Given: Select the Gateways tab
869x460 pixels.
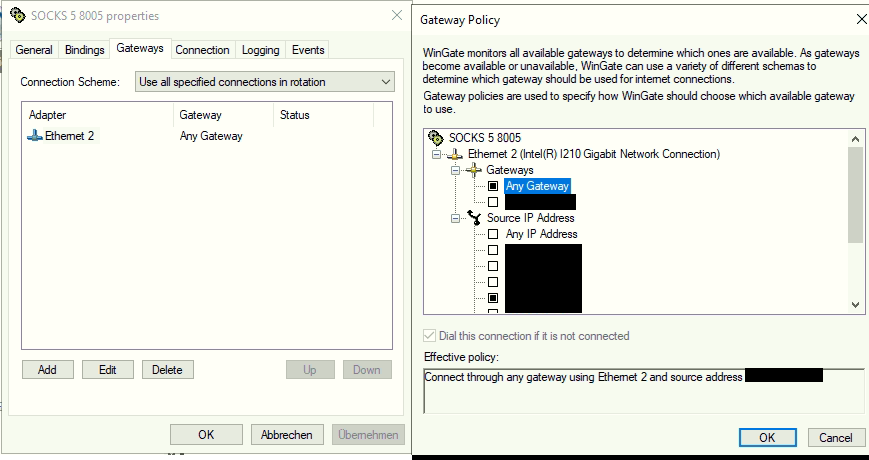Looking at the screenshot, I should pos(140,48).
